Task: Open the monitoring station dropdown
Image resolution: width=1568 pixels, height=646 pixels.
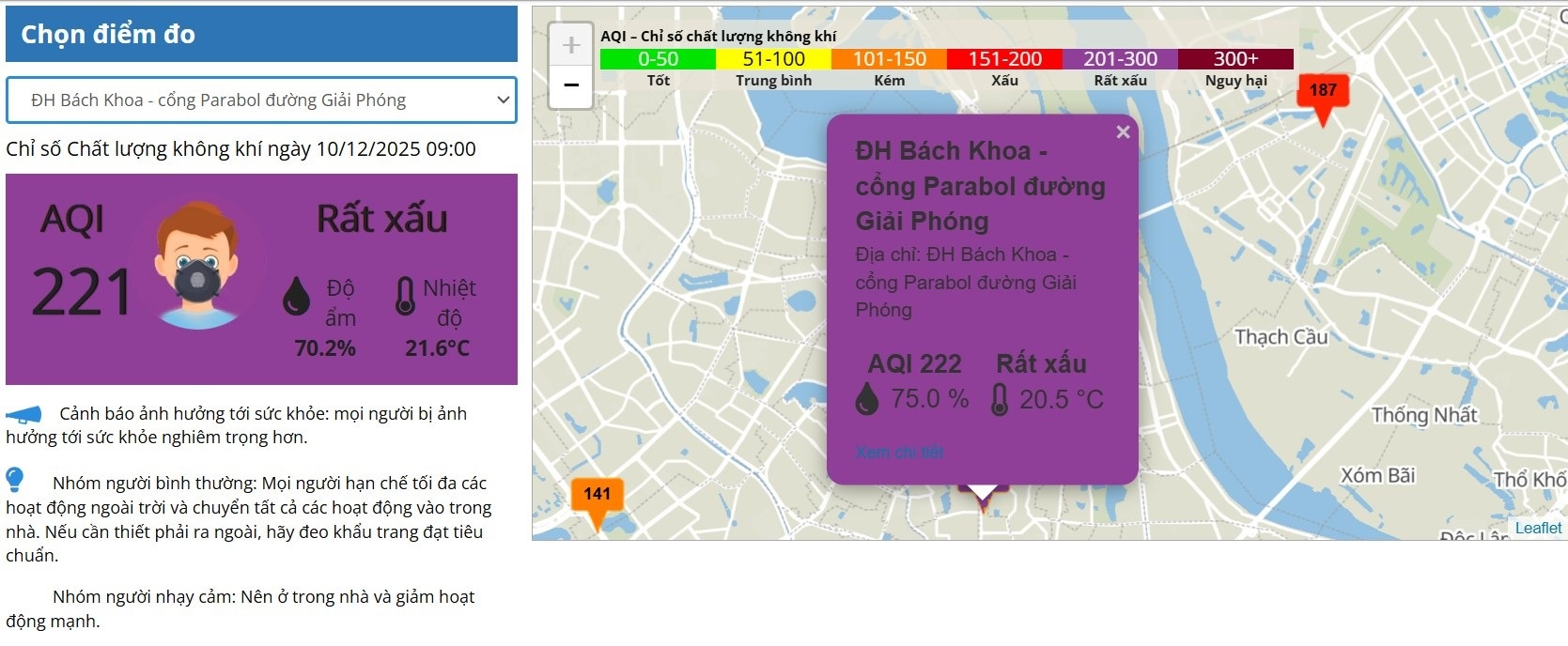Action: click(x=261, y=100)
